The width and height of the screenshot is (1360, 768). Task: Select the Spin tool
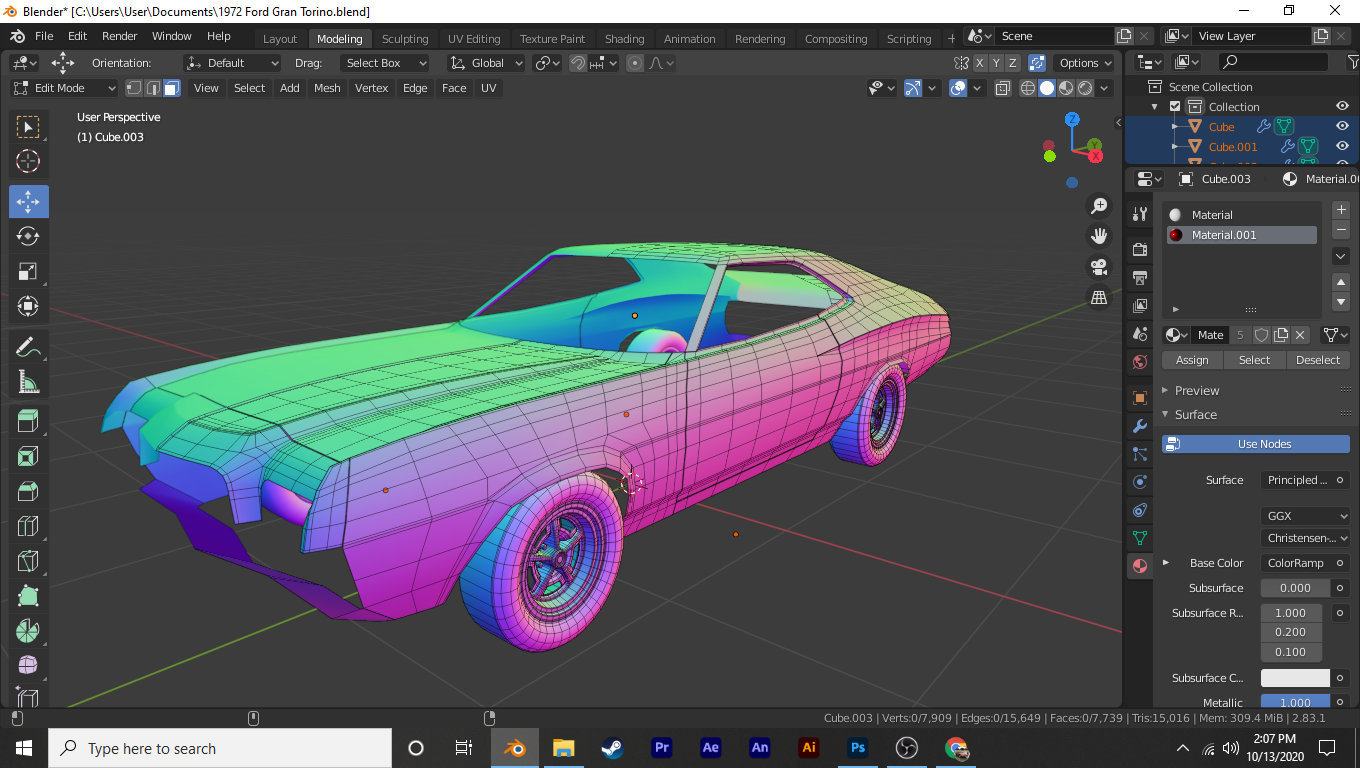28,631
